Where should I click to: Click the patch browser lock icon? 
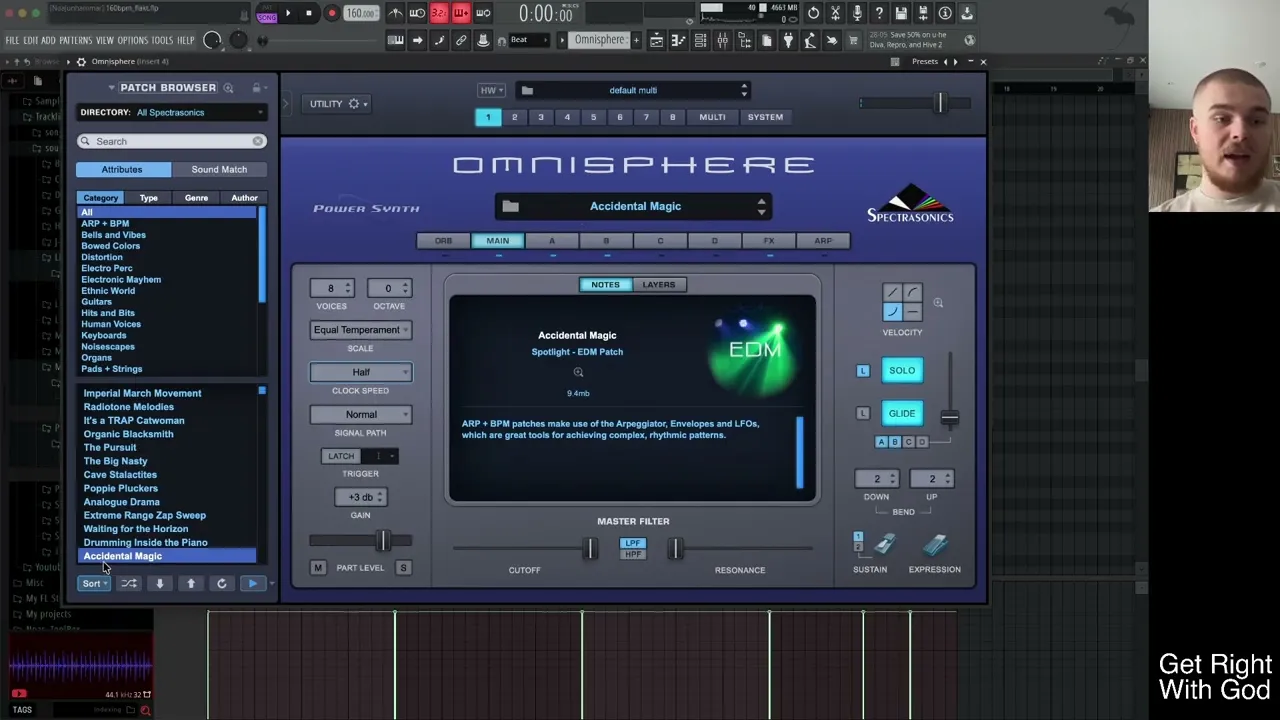(x=257, y=88)
